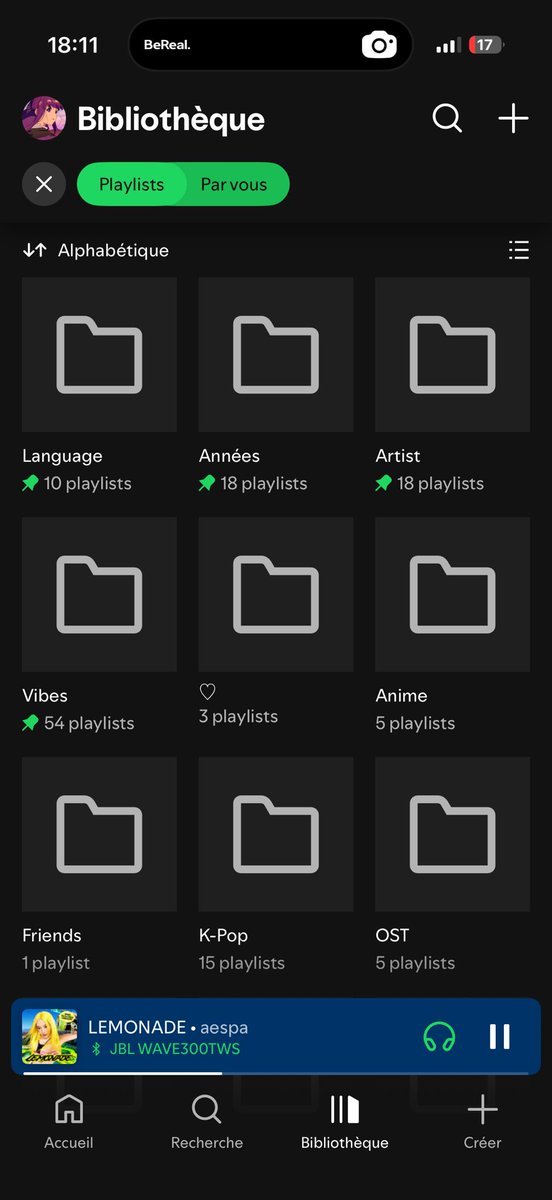Image resolution: width=552 pixels, height=1200 pixels.
Task: Click the mini player progress bar
Action: pos(276,1072)
